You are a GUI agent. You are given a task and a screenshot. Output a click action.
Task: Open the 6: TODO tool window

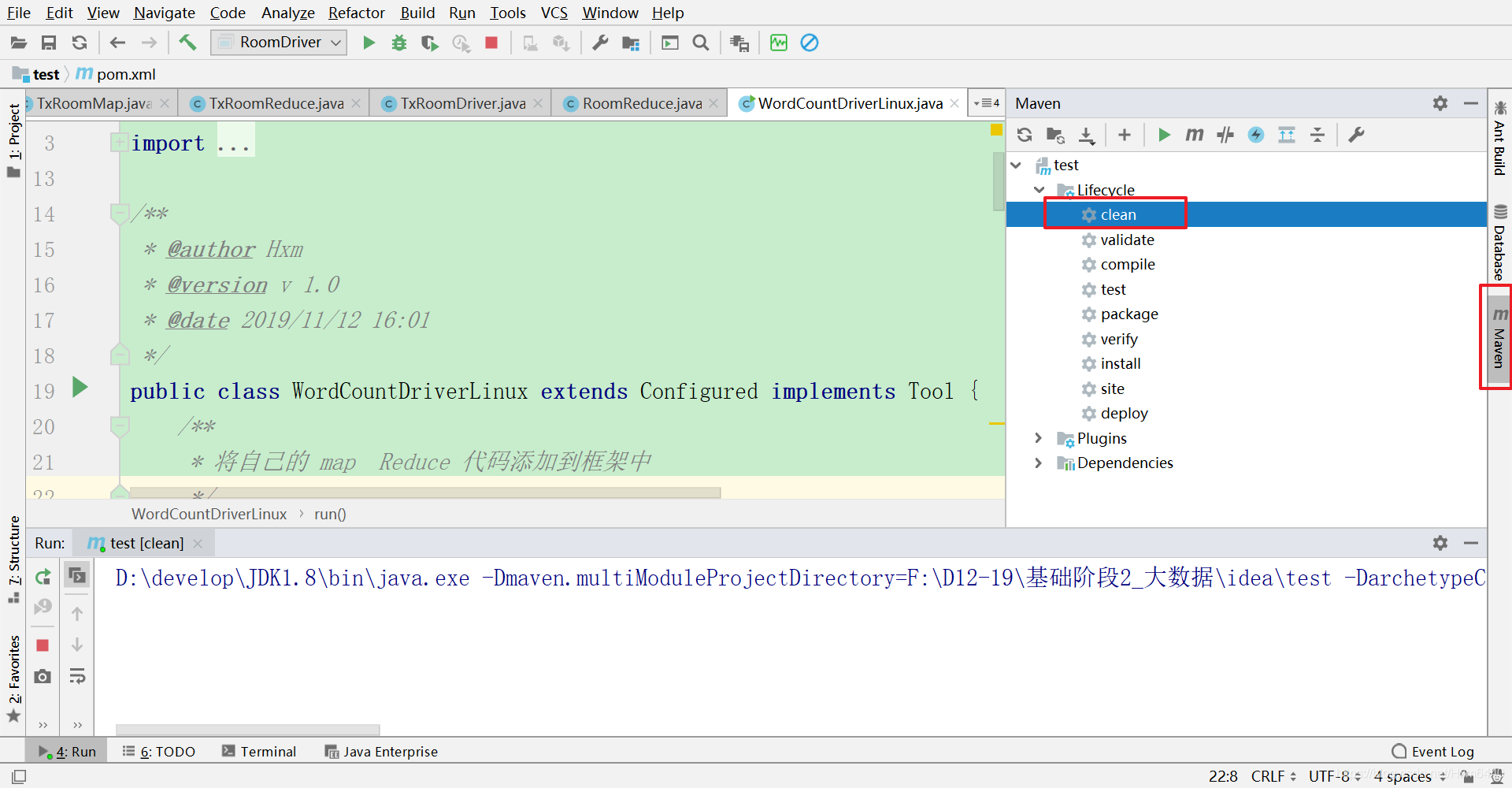(158, 752)
